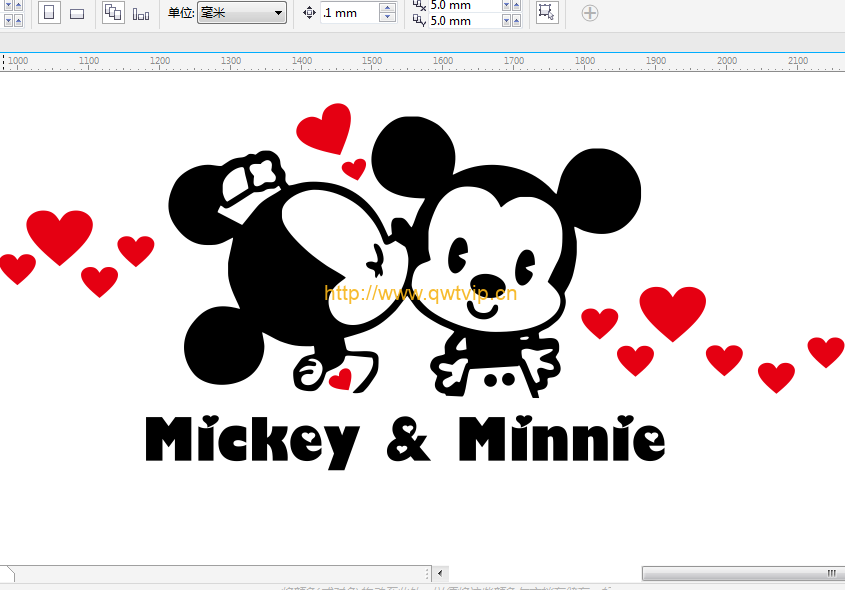This screenshot has height=590, width=845.
Task: Click the duplicate distance Y field 5.0 mm
Action: [x=465, y=21]
